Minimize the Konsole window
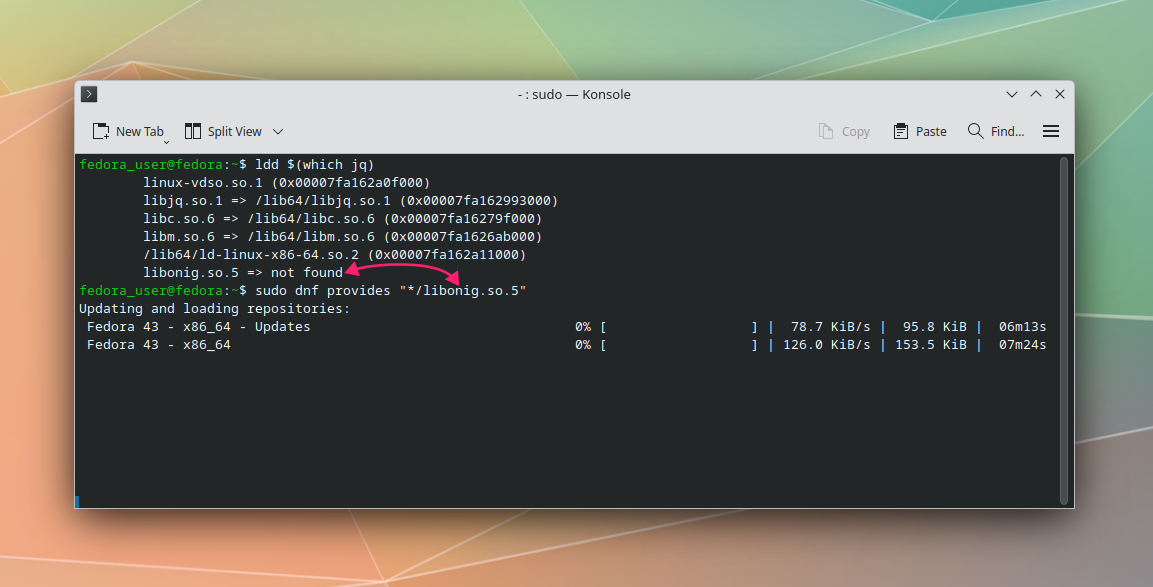1153x587 pixels. [x=1012, y=94]
